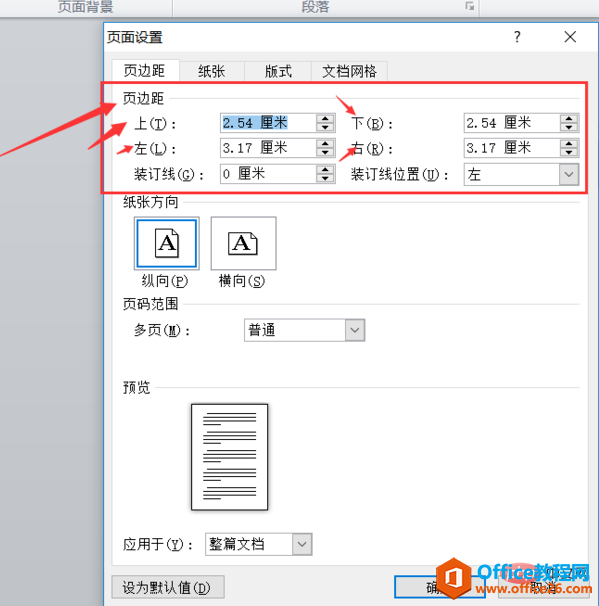Decrease the gutter 装订线(G) value

(x=325, y=178)
